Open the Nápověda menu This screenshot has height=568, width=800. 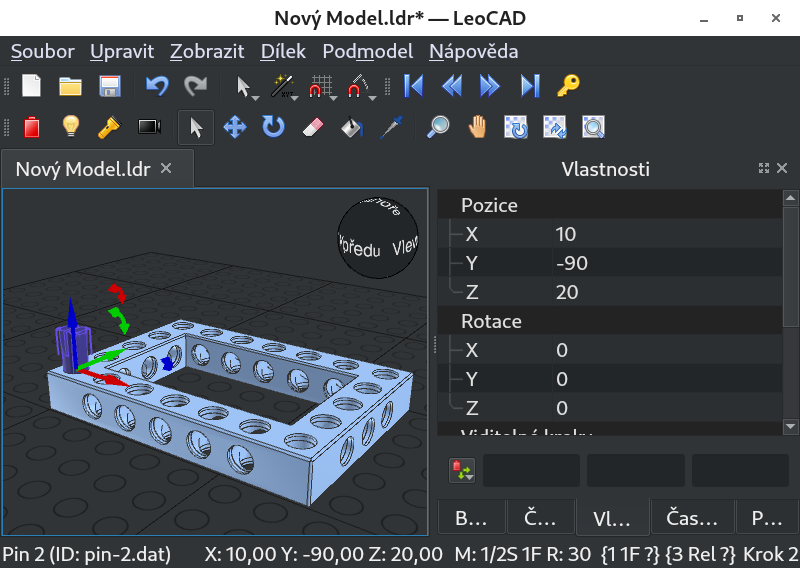(x=474, y=52)
